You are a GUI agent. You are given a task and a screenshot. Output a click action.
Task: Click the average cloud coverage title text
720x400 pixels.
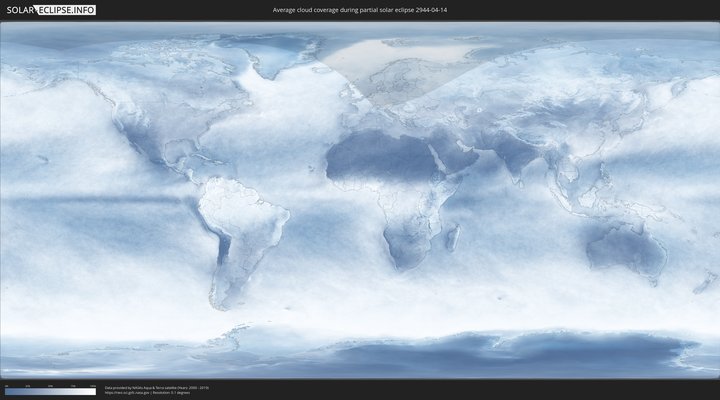tap(359, 10)
